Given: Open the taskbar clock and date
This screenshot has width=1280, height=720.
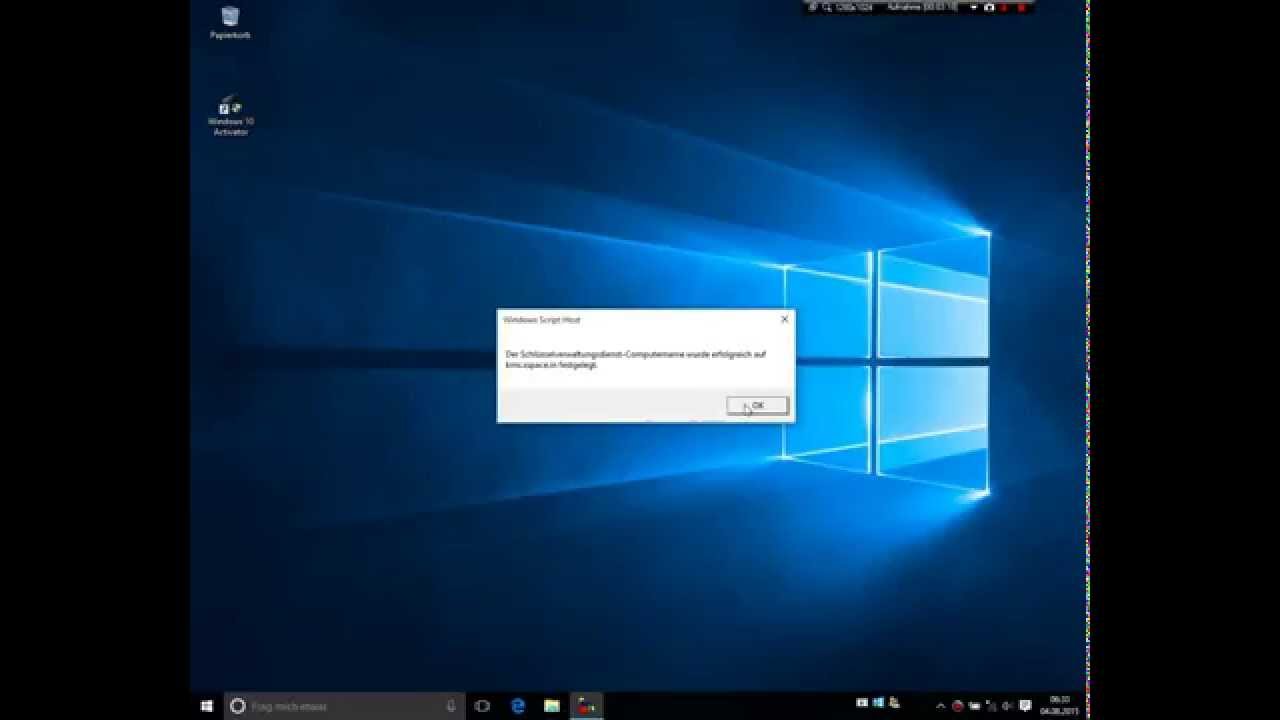Looking at the screenshot, I should click(1058, 706).
